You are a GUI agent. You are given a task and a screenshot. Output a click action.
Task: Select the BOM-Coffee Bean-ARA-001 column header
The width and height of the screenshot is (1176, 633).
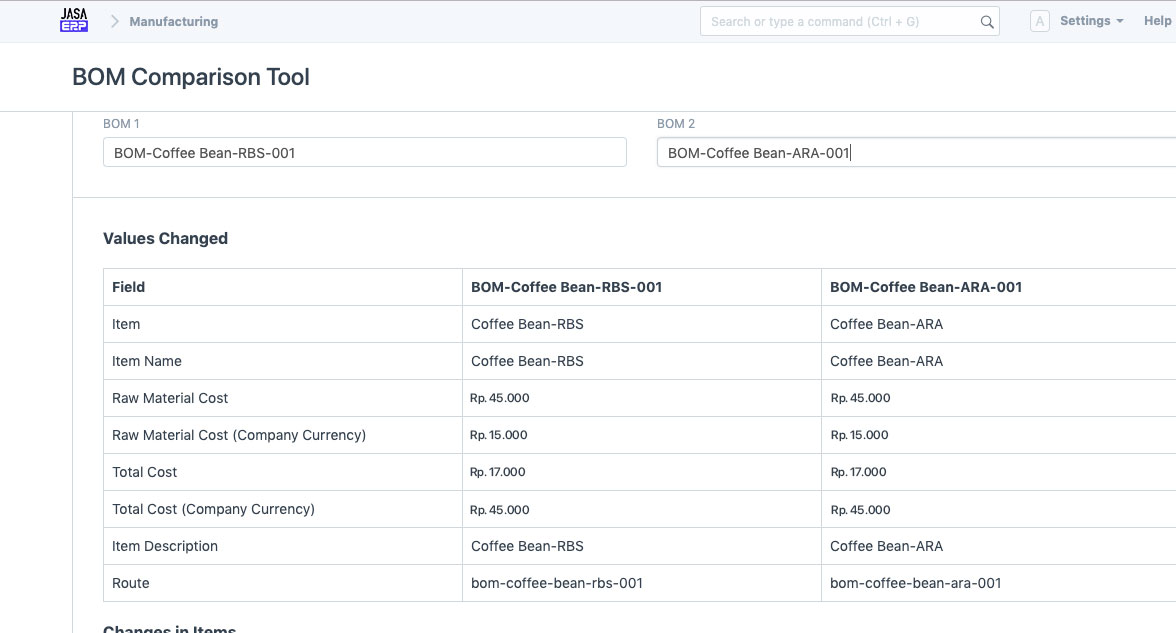point(925,287)
